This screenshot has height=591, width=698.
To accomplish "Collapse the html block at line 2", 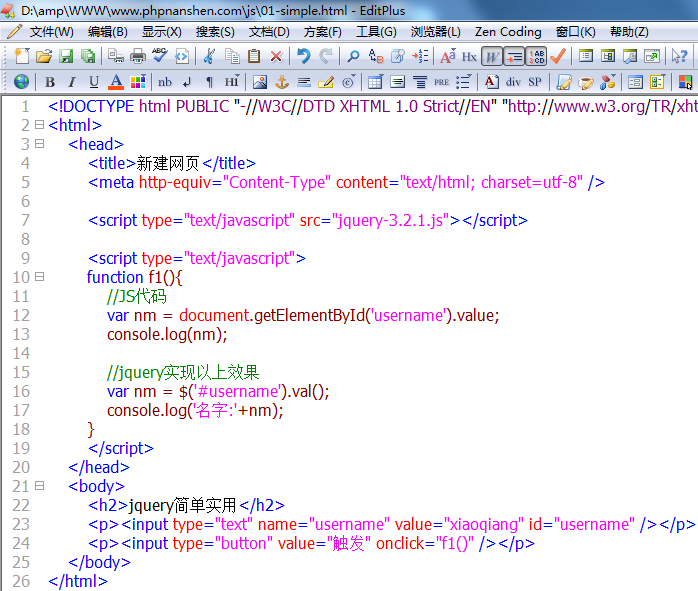I will pyautogui.click(x=40, y=125).
